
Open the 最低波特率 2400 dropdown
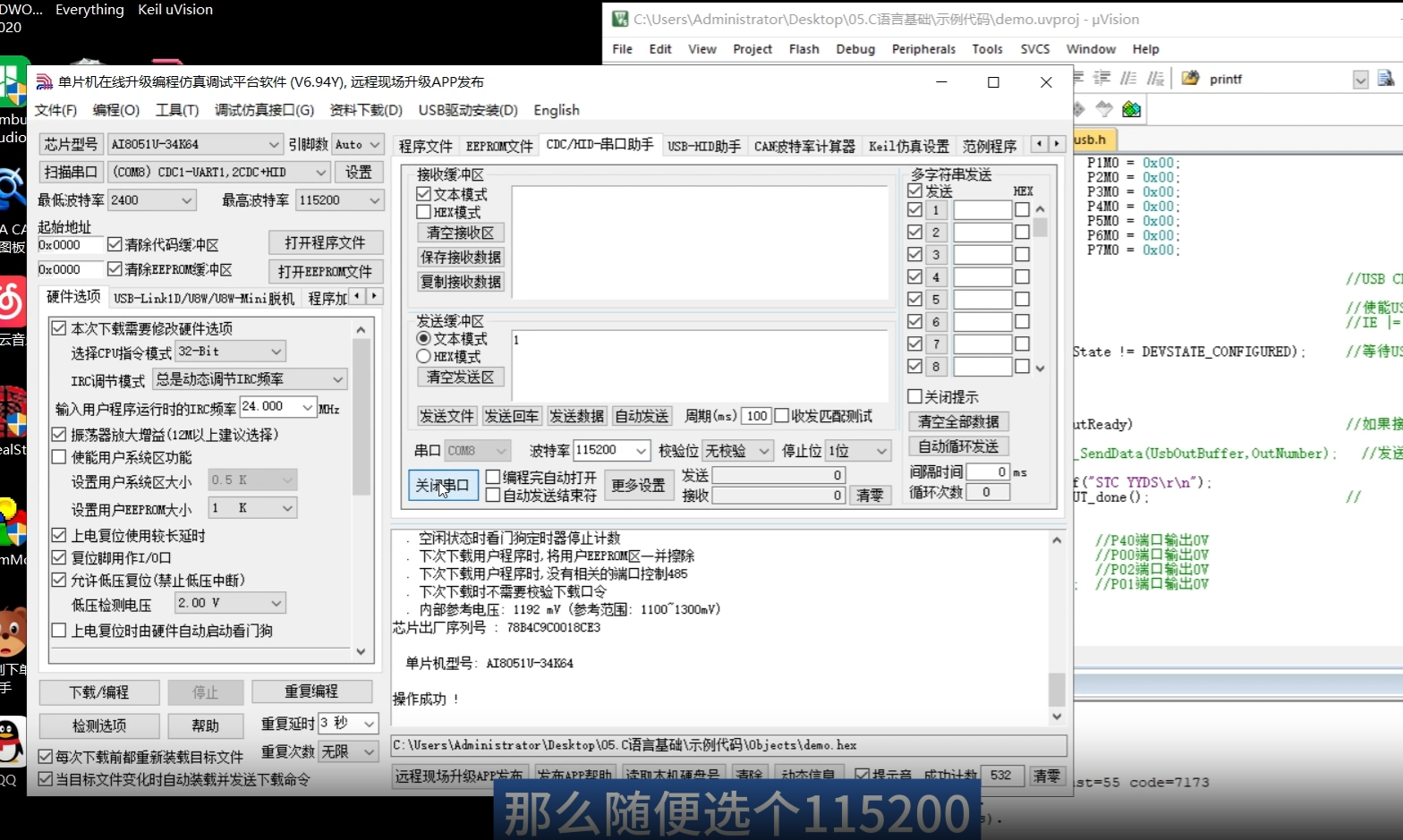point(151,199)
